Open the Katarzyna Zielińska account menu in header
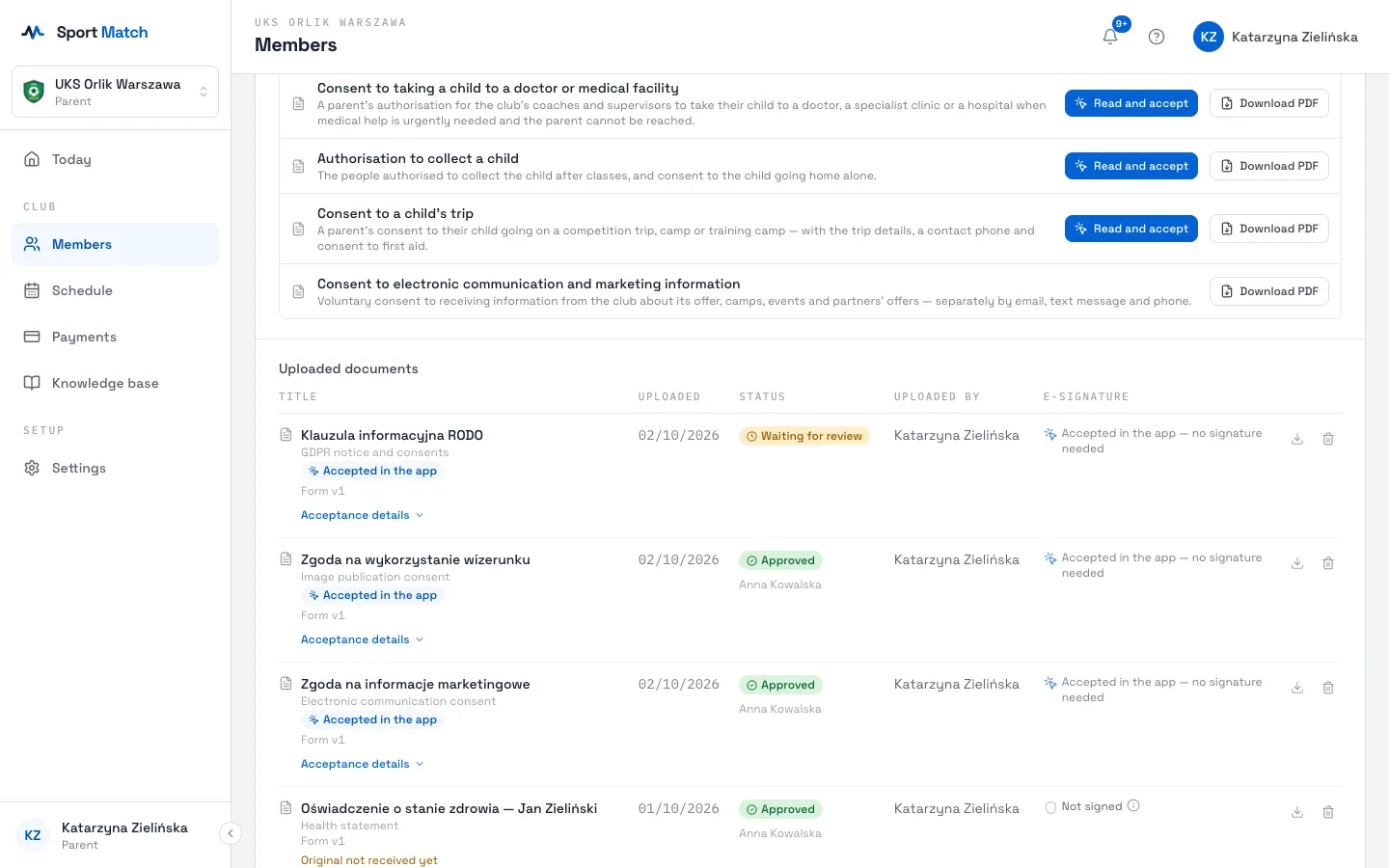The height and width of the screenshot is (868, 1389). coord(1275,37)
